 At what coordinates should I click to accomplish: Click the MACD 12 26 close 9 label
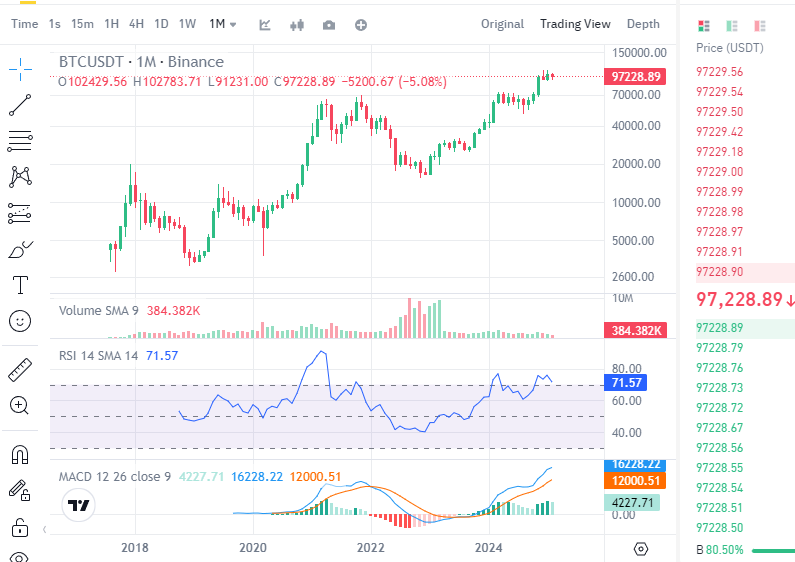(x=115, y=477)
